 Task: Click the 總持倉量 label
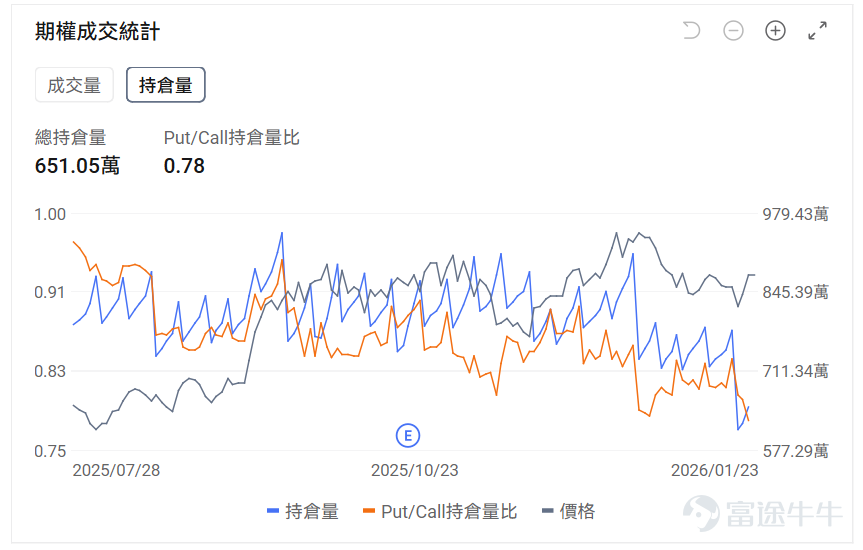tap(70, 138)
